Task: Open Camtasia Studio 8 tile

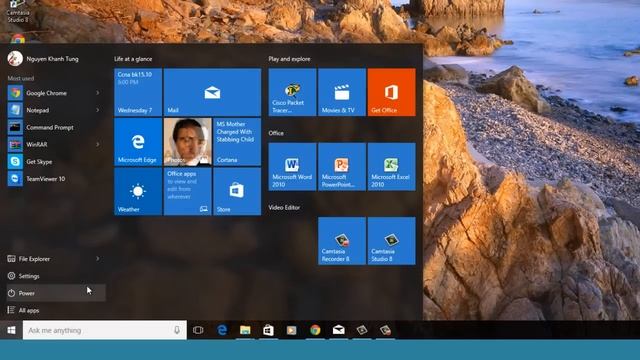Action: click(391, 241)
